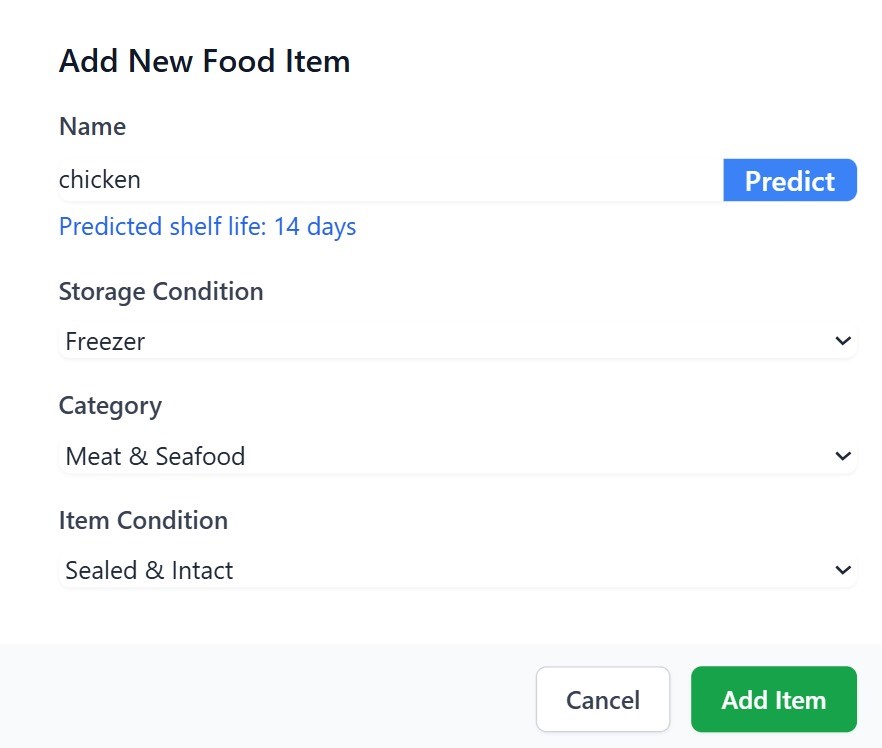Click the Storage Condition label
Viewport: 882px width, 748px height.
[x=161, y=292]
